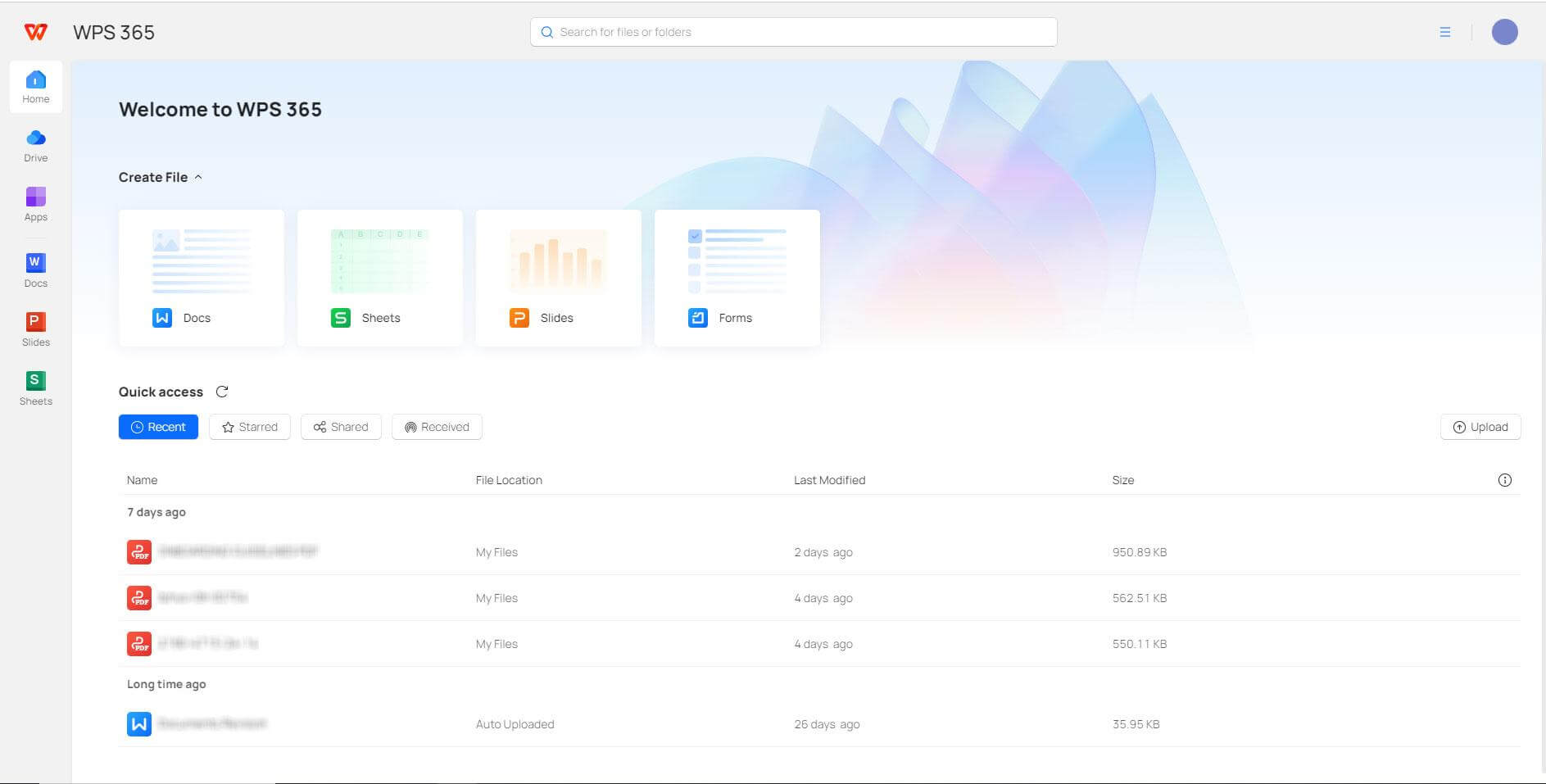
Task: Select the Recent tab
Action: 158,427
